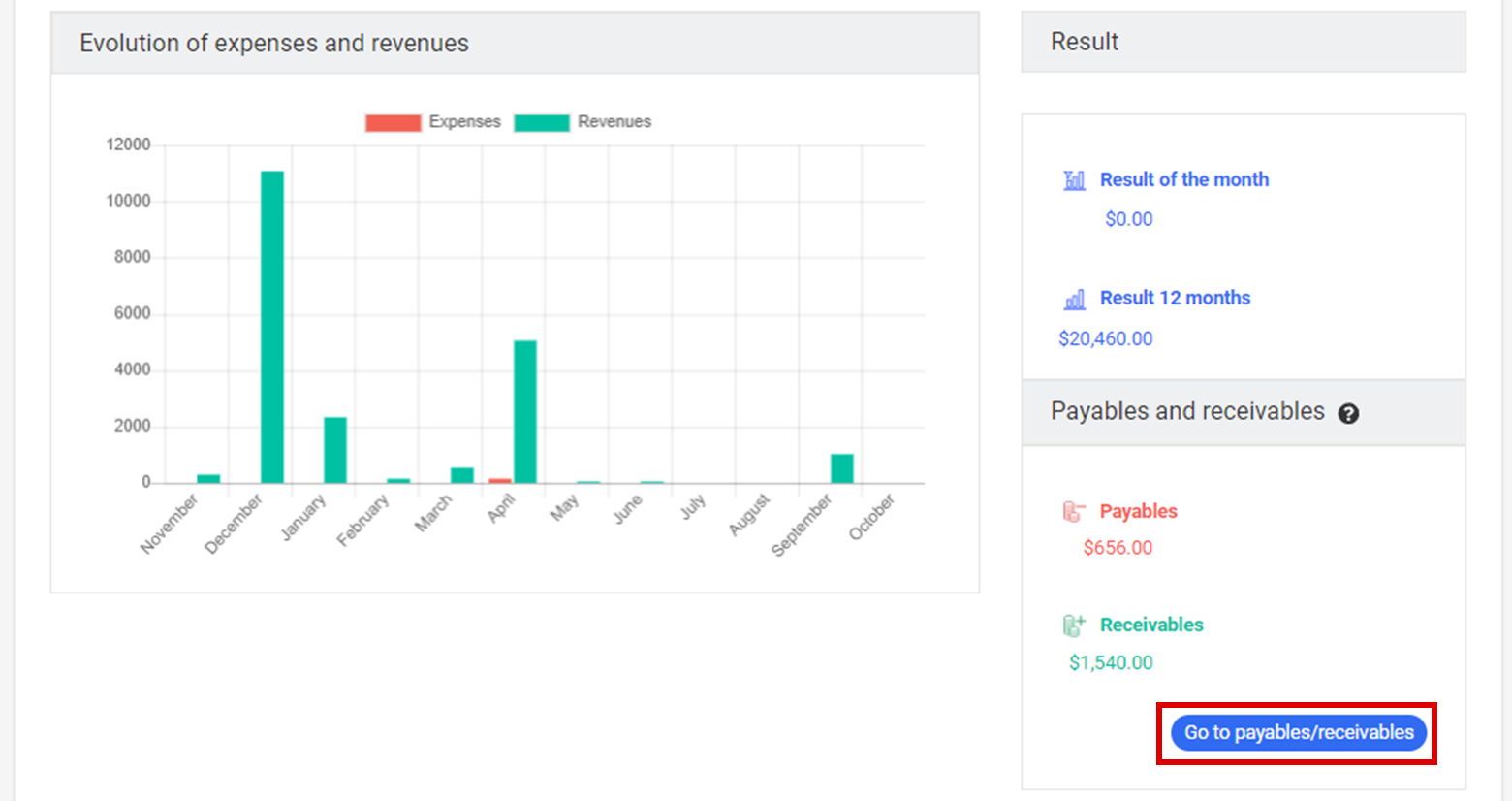Click the September revenue bar
Screen dimensions: 1512x801
tap(842, 468)
